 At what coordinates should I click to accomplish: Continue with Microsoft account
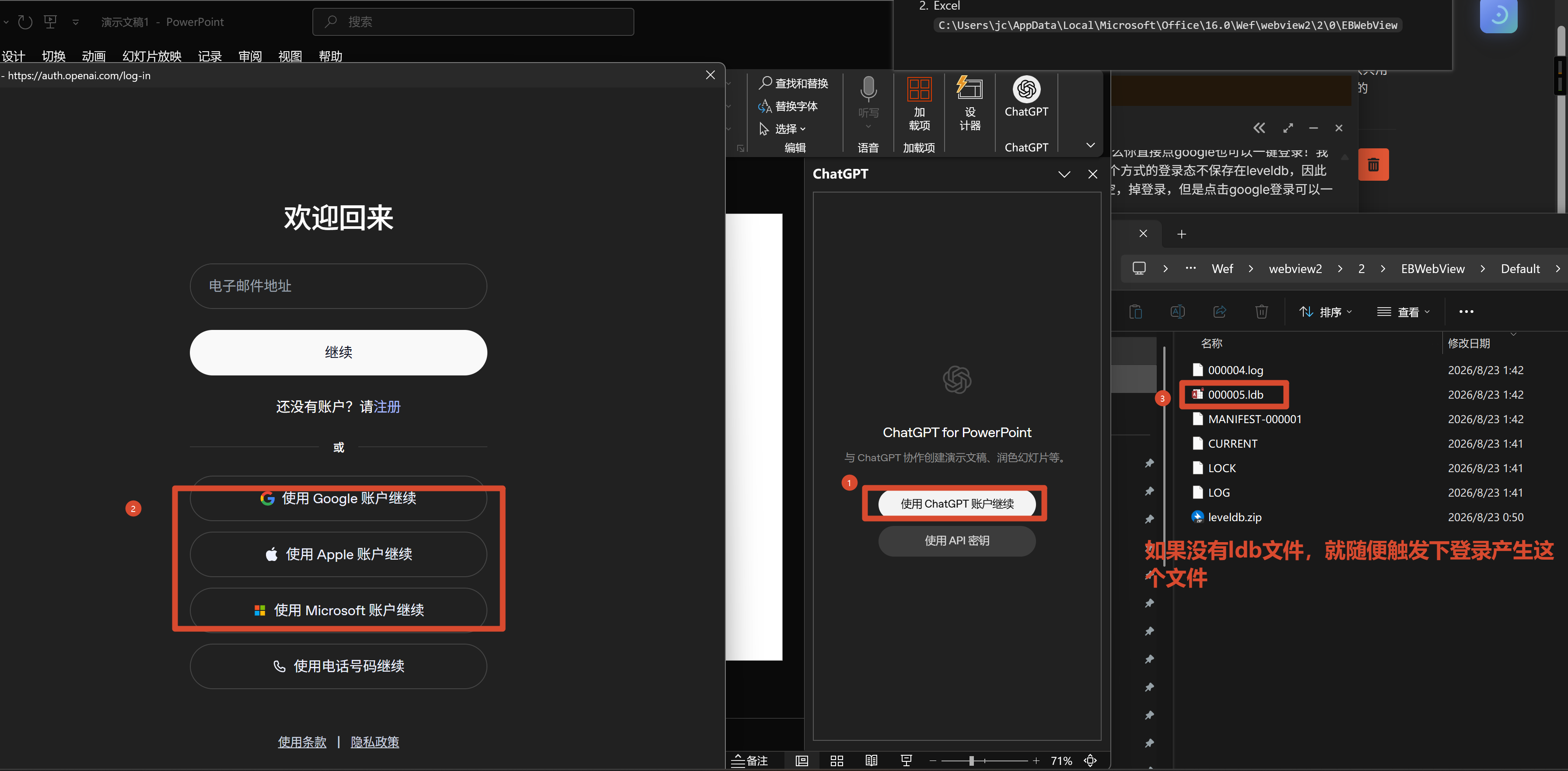(339, 610)
